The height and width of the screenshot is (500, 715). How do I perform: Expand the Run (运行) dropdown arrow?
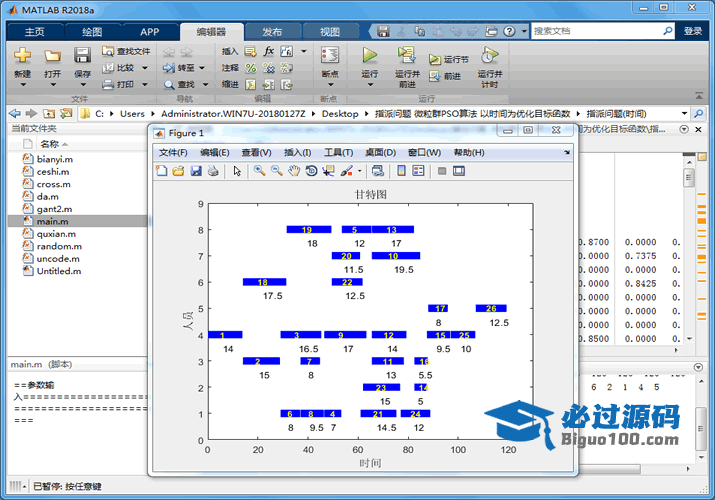(370, 85)
